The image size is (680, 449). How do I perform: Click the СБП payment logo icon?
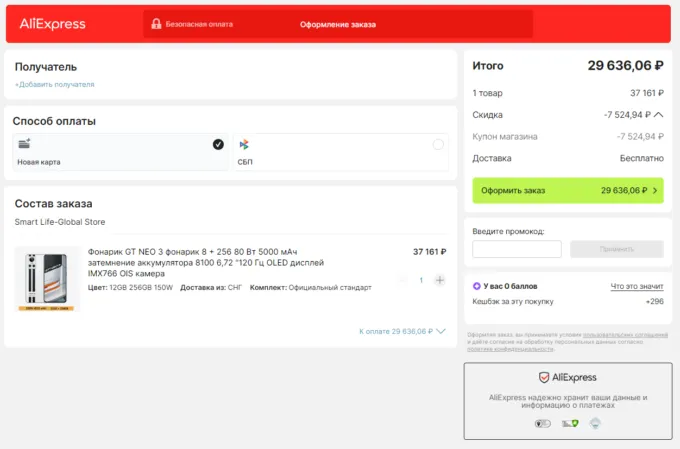tap(244, 145)
